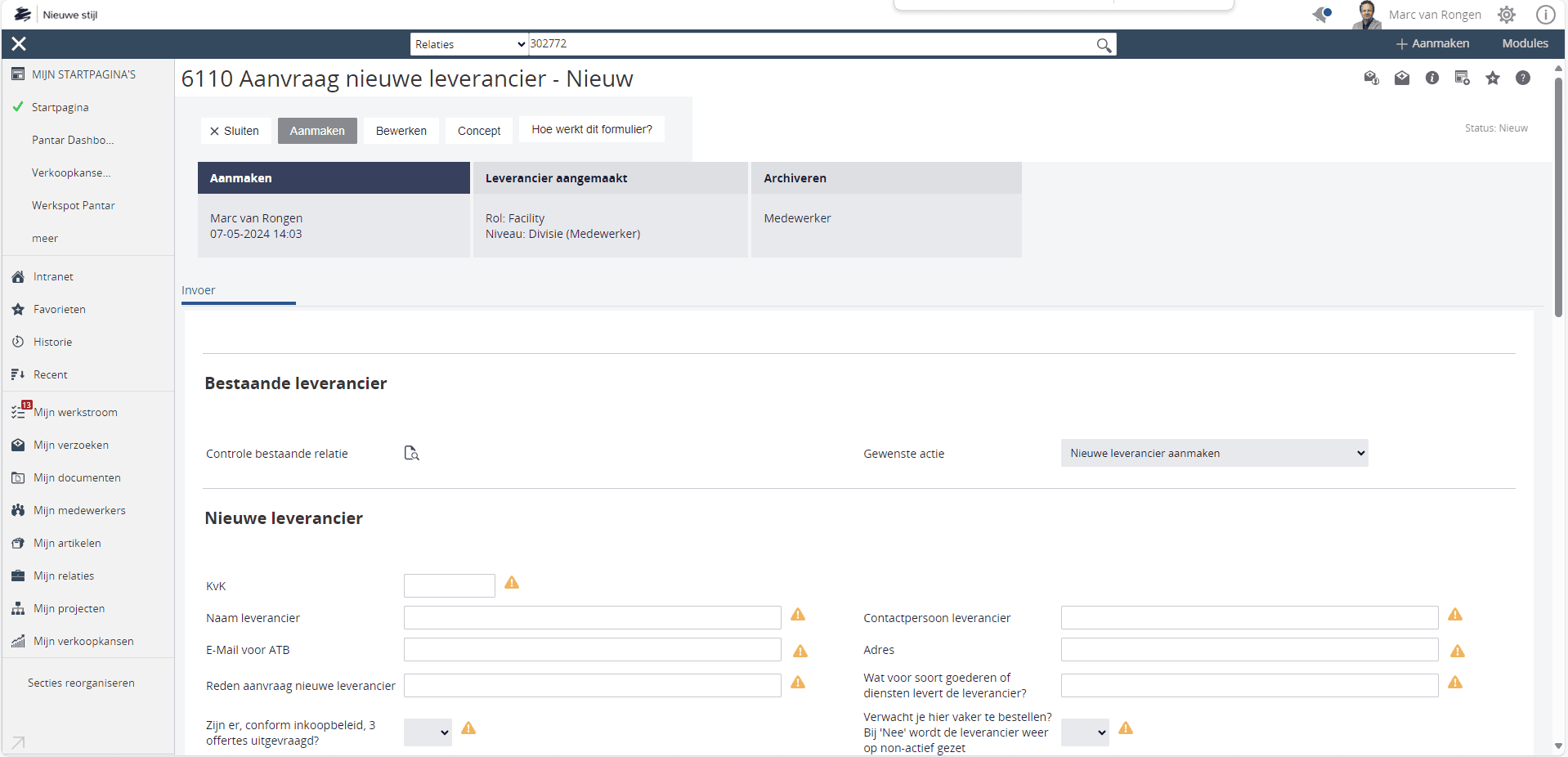Expand the Relaties search category dropdown
The image size is (1568, 757).
468,44
